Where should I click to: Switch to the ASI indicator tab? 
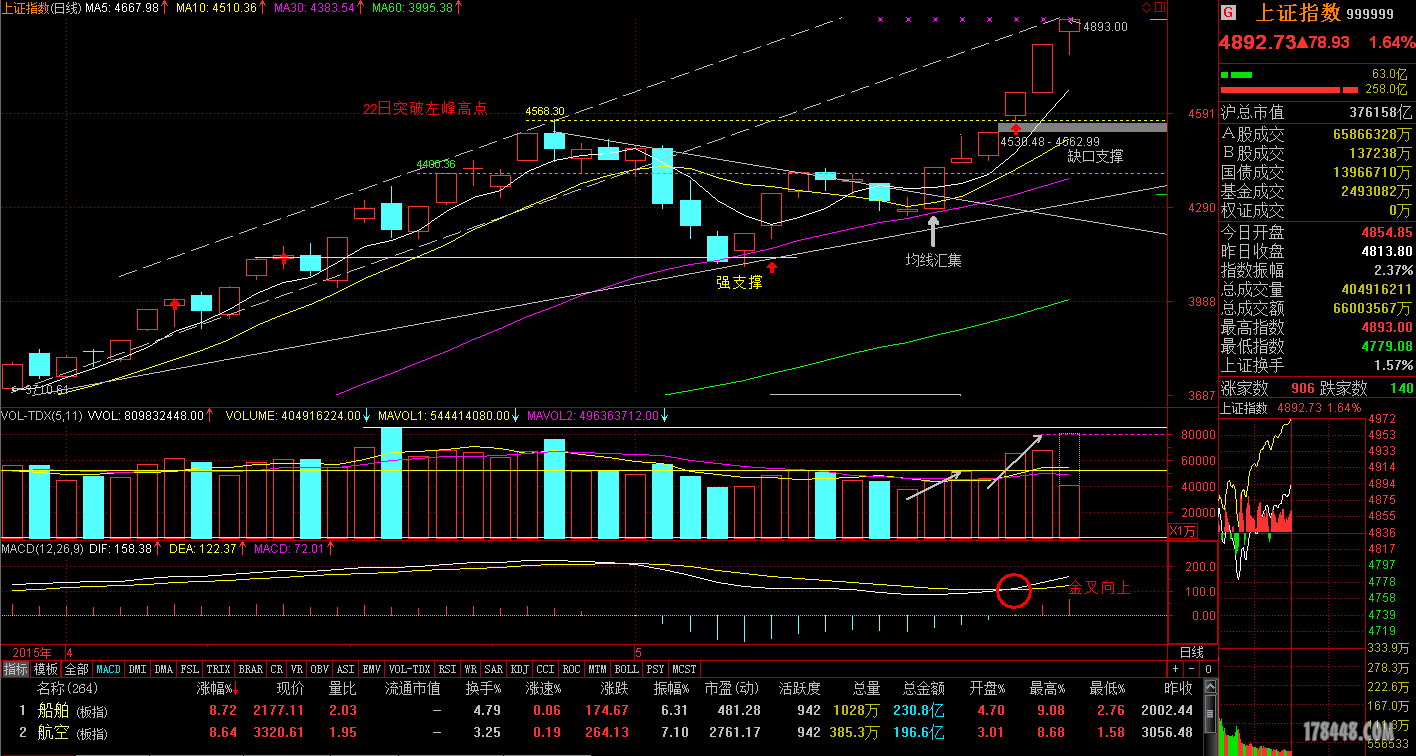[x=346, y=669]
